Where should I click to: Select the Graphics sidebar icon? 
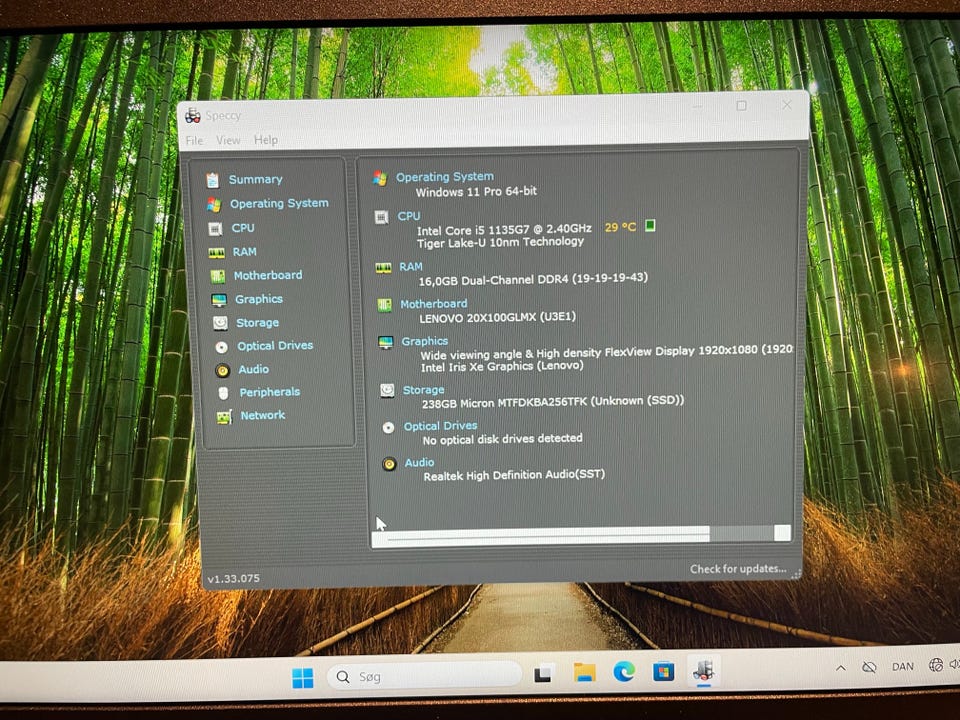218,299
